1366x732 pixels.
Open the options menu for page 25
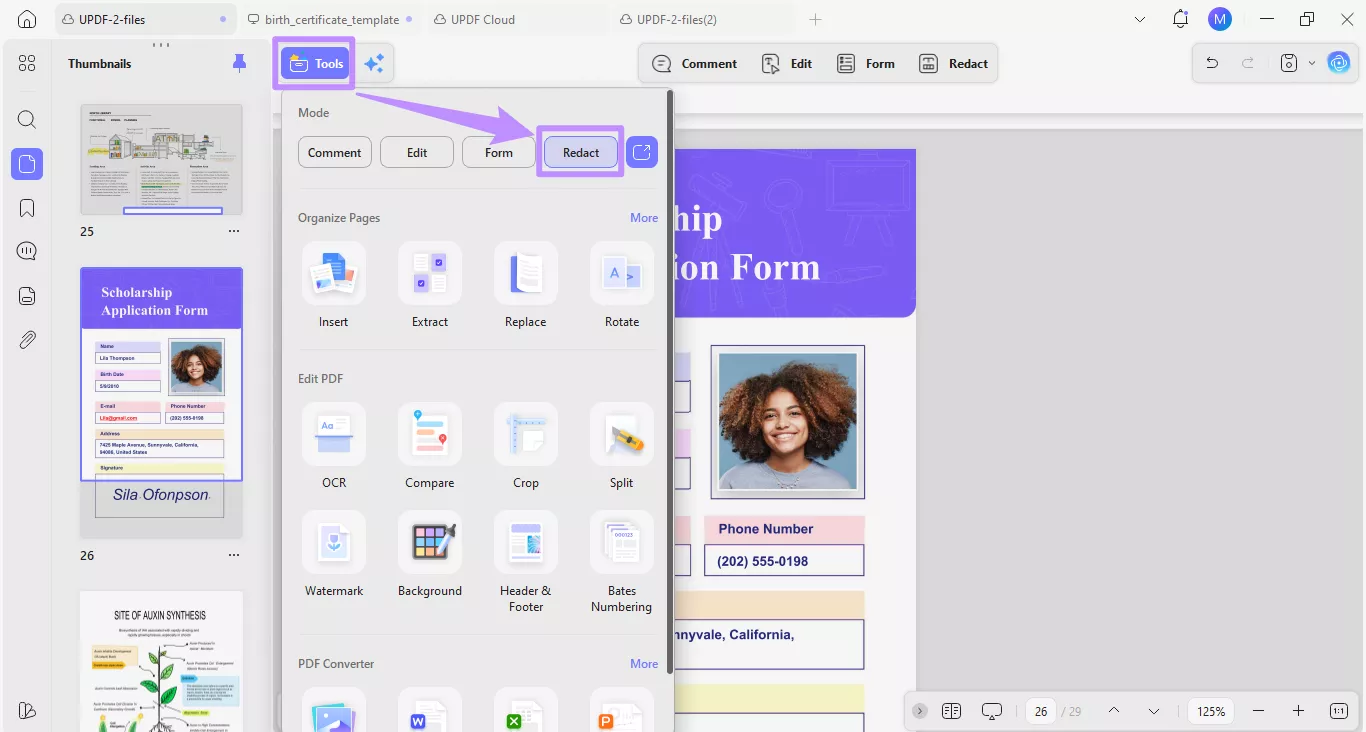(x=234, y=231)
